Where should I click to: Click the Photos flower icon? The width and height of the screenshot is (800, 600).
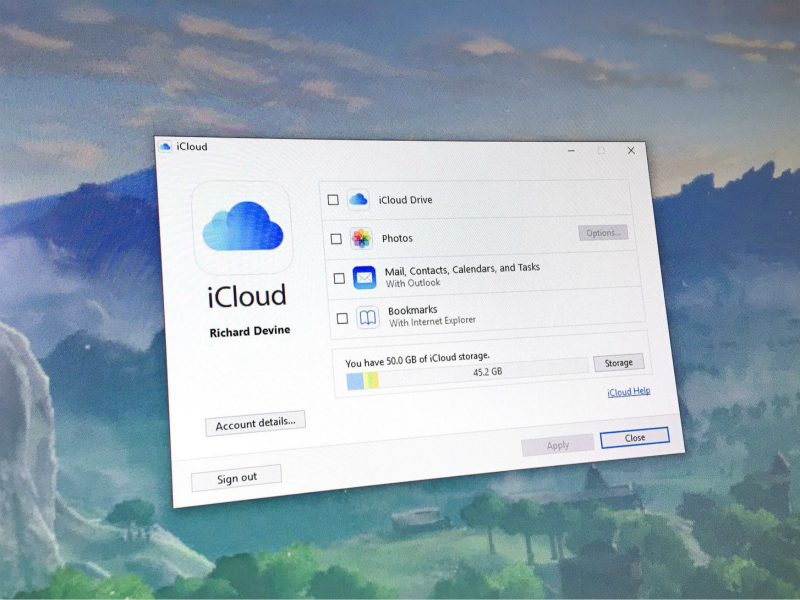(361, 238)
